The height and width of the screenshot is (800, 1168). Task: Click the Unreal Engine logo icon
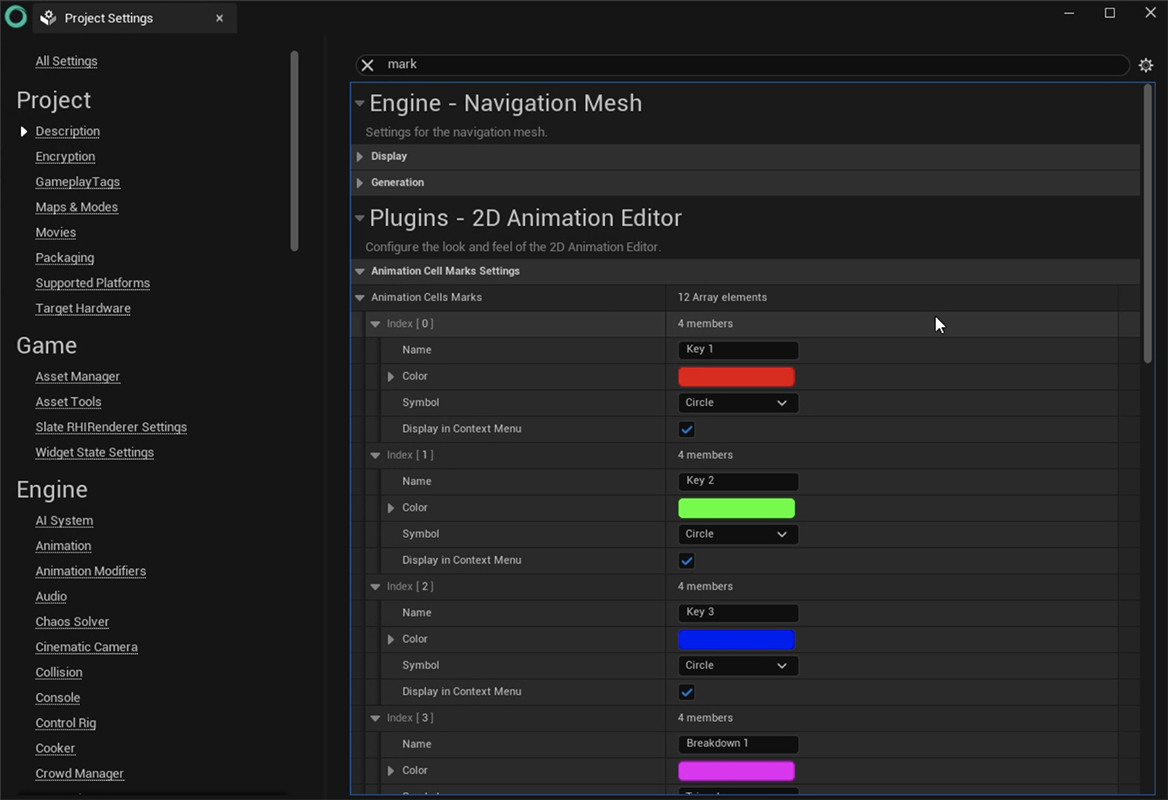tap(15, 16)
